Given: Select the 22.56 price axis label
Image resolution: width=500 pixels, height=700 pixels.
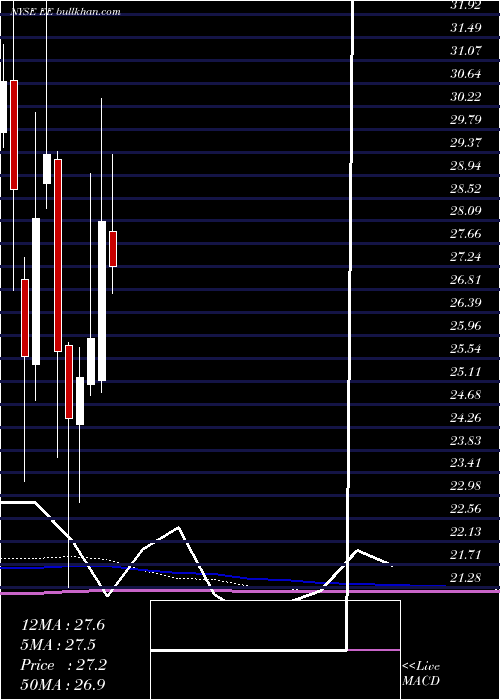Looking at the screenshot, I should (x=466, y=508).
